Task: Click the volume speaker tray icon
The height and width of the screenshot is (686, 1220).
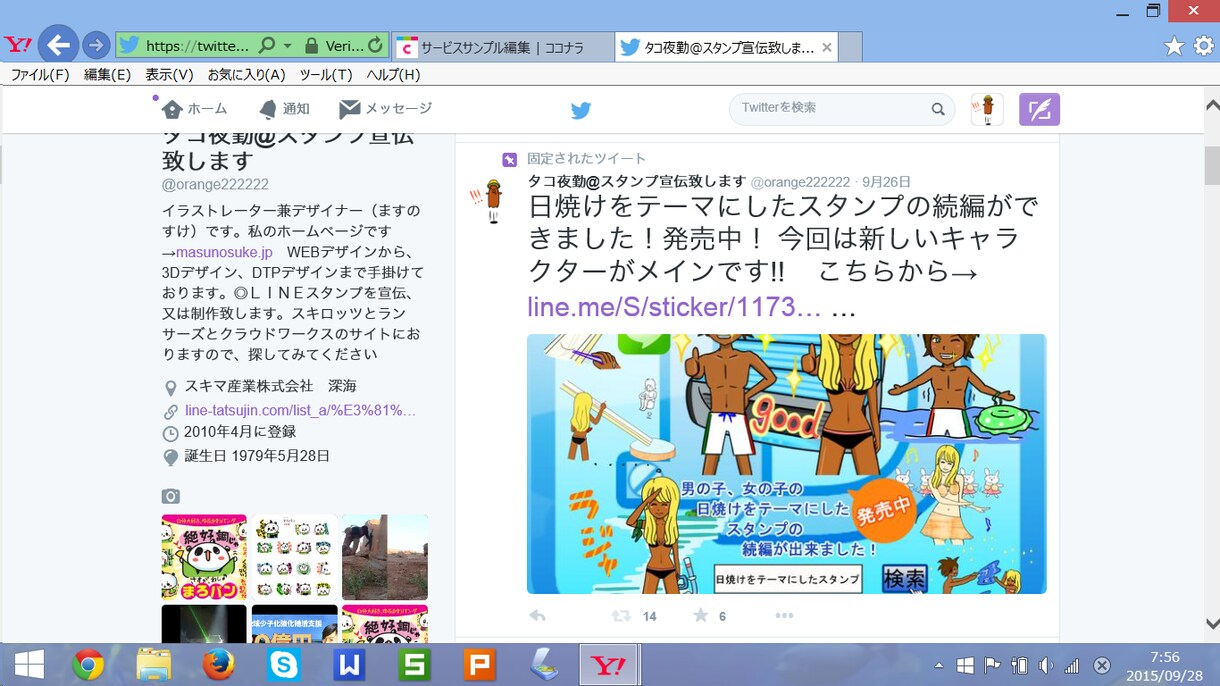Action: [x=1045, y=666]
